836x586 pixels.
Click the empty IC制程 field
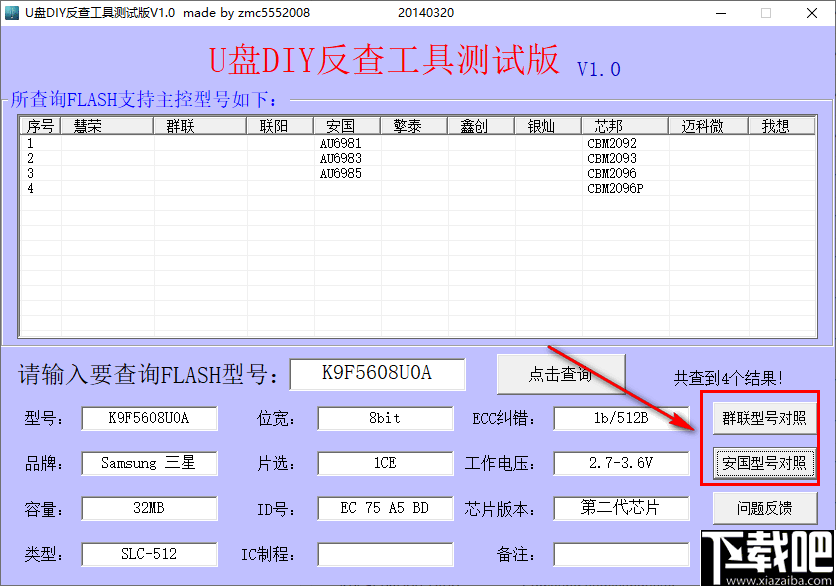pyautogui.click(x=384, y=553)
